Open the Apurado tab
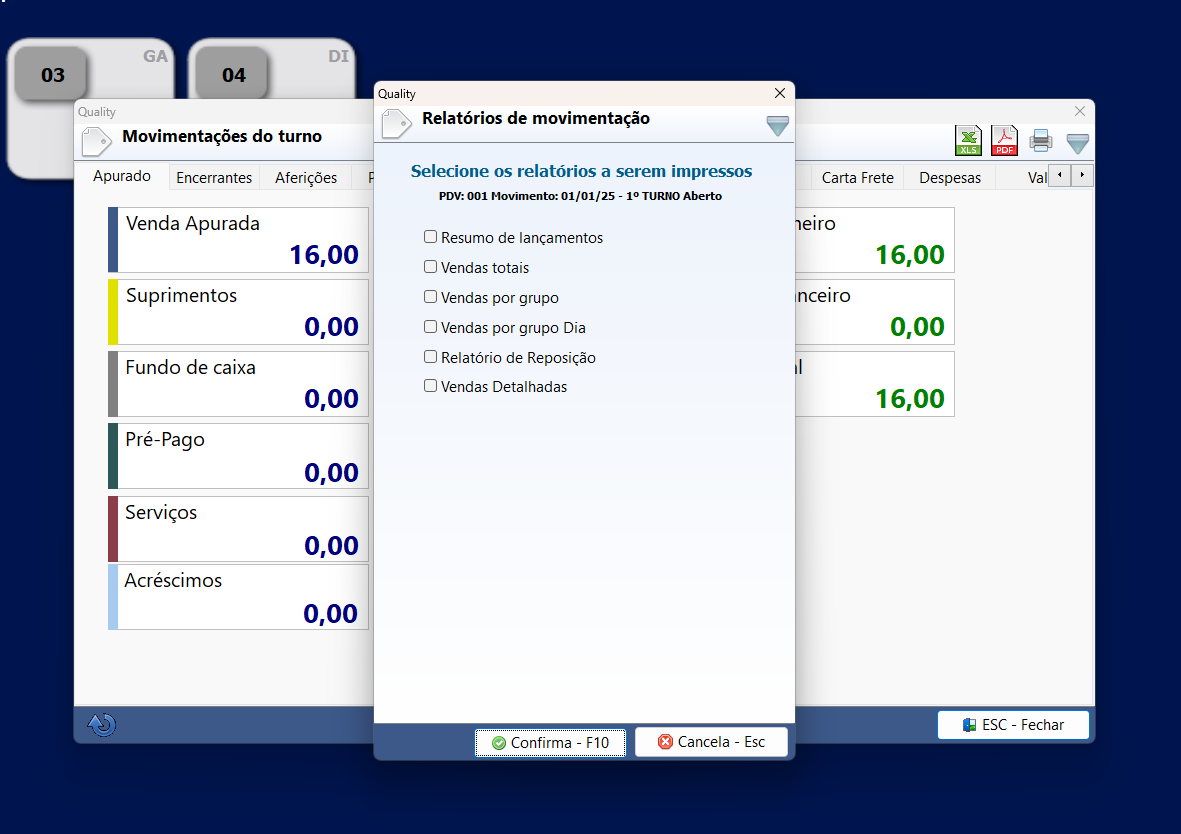The width and height of the screenshot is (1181, 834). [122, 176]
